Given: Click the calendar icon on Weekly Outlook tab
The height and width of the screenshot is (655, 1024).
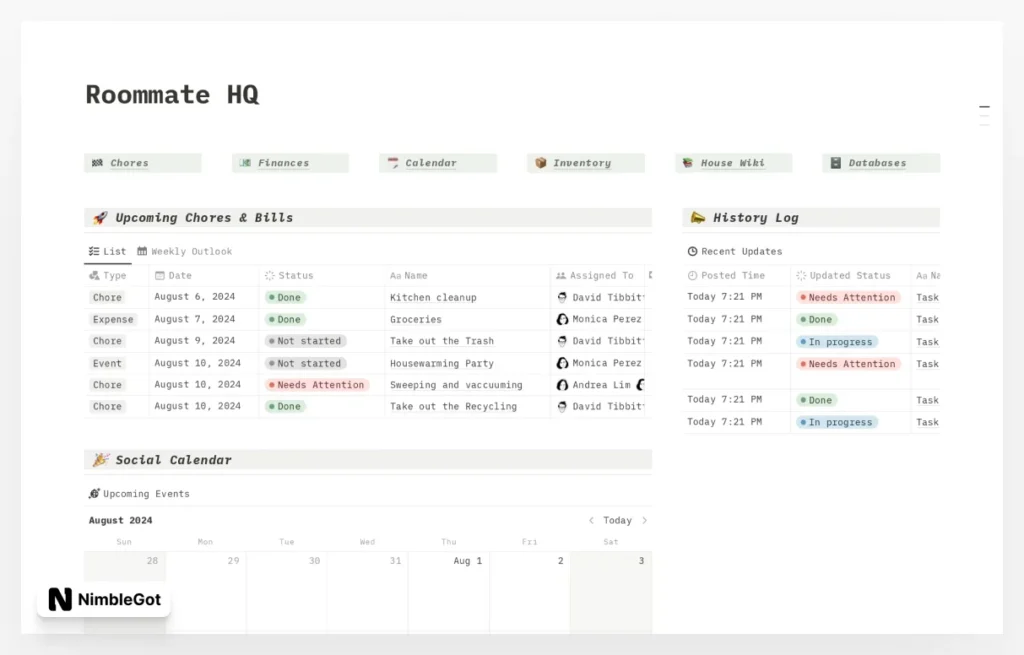Looking at the screenshot, I should coord(142,251).
